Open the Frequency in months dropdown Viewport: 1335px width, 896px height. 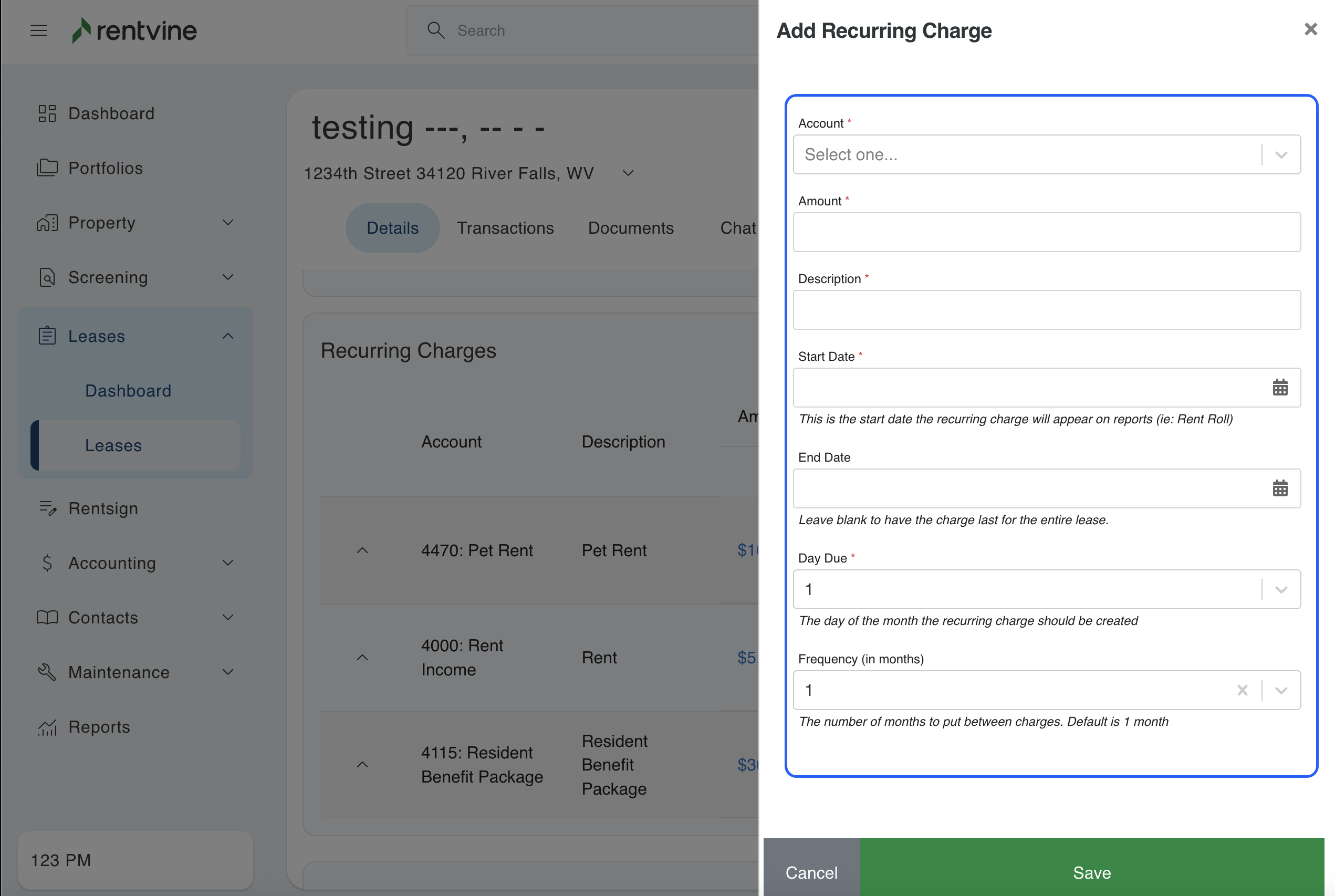pyautogui.click(x=1281, y=690)
